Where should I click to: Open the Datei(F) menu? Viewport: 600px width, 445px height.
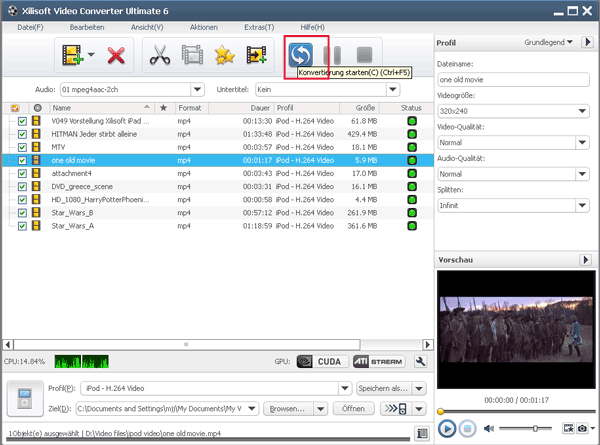30,27
